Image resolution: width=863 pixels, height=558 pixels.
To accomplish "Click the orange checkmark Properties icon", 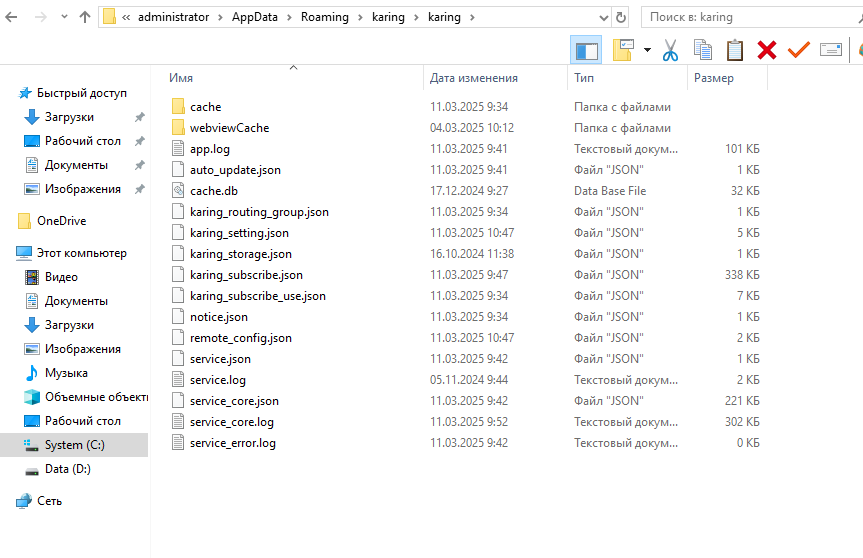I will click(799, 50).
